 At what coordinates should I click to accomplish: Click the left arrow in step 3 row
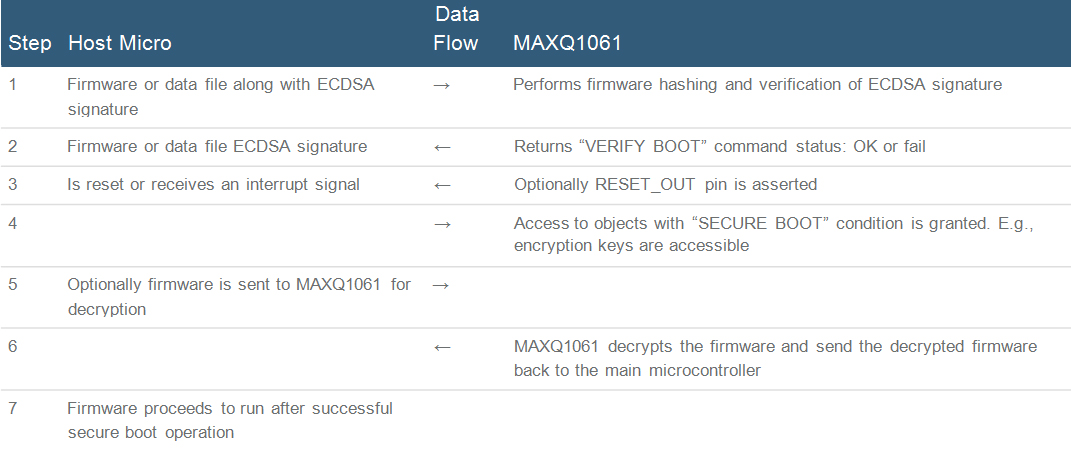tap(442, 185)
